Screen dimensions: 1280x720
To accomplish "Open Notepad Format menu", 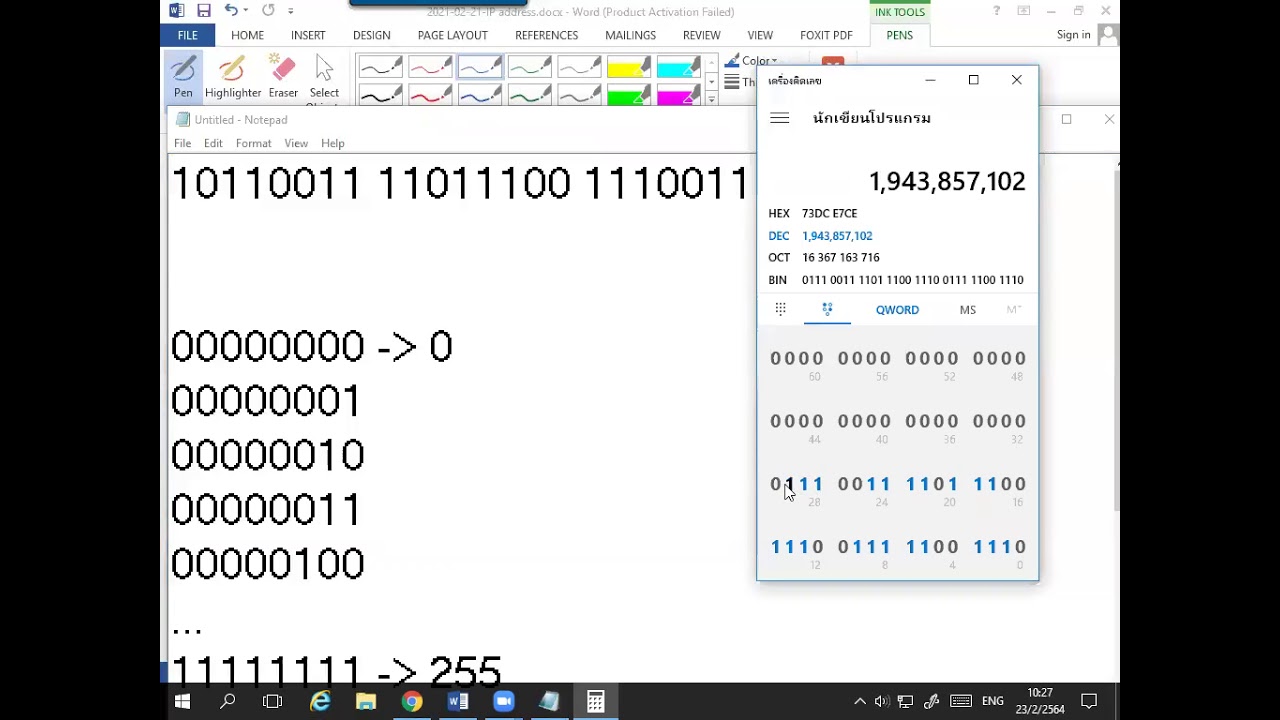I will [254, 143].
